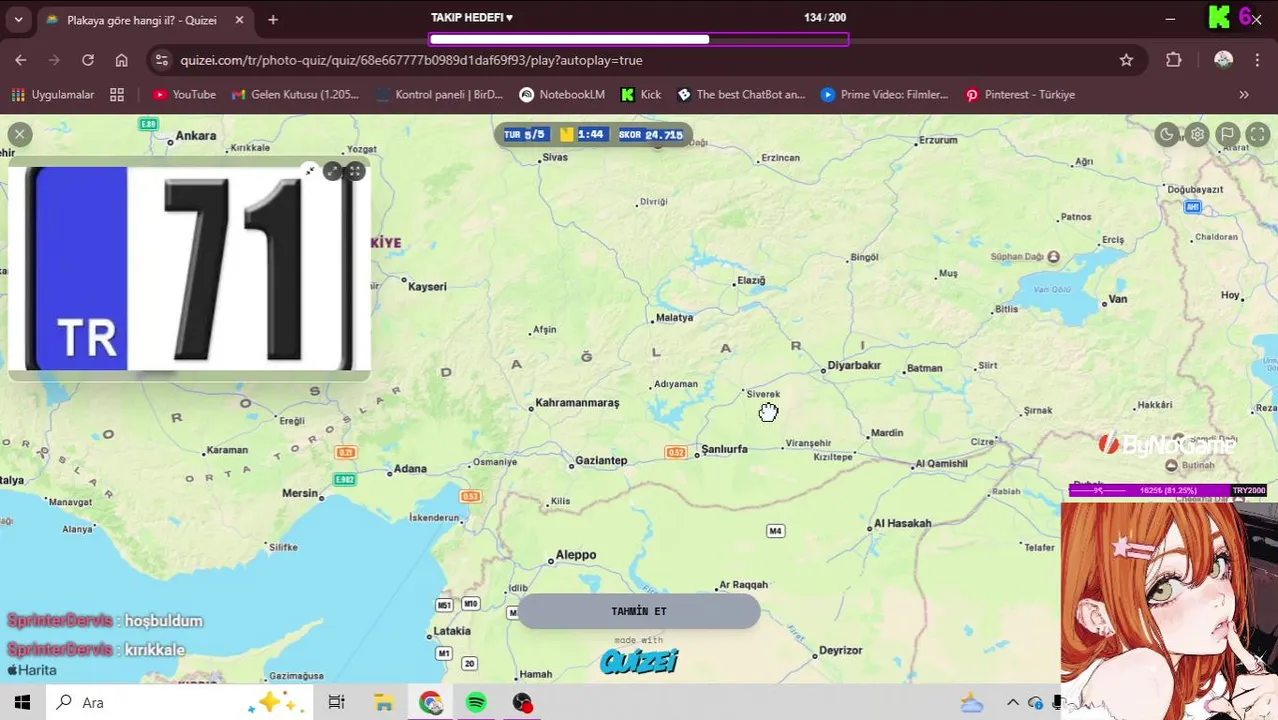The width and height of the screenshot is (1278, 720).
Task: Open Gelen Kutusu Gmail bookmark
Action: [295, 95]
